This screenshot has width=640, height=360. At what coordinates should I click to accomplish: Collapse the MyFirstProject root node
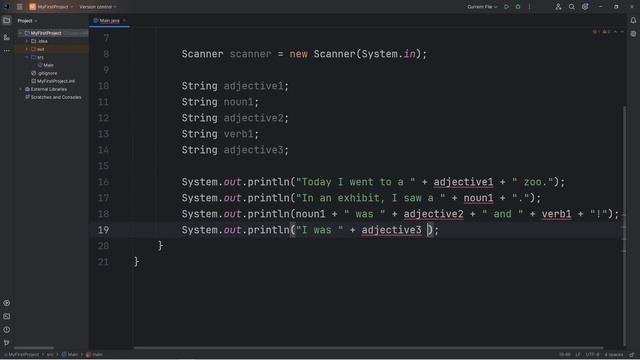[x=20, y=33]
